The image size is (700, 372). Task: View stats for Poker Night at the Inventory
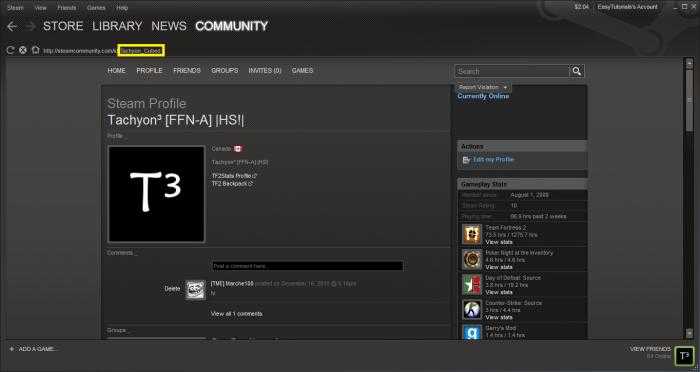point(499,267)
